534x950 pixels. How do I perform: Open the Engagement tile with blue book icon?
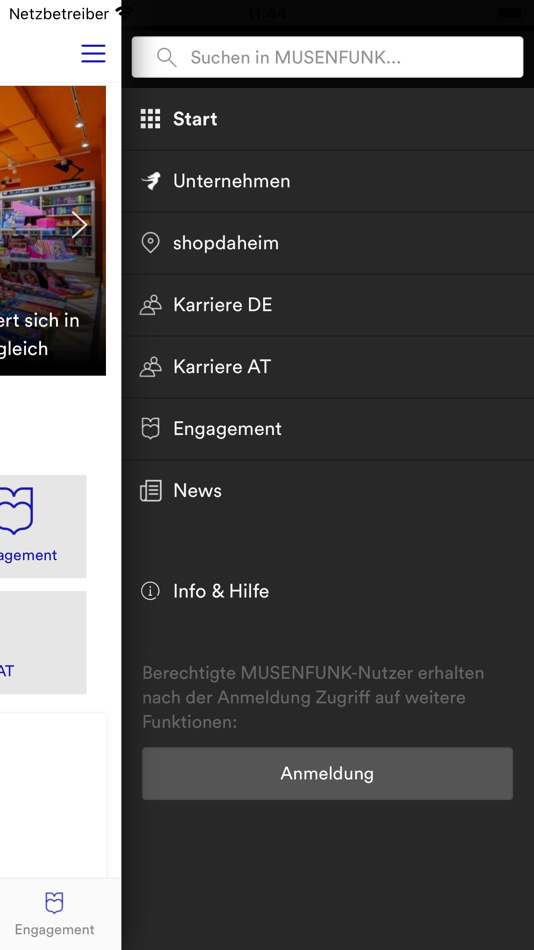pyautogui.click(x=43, y=526)
